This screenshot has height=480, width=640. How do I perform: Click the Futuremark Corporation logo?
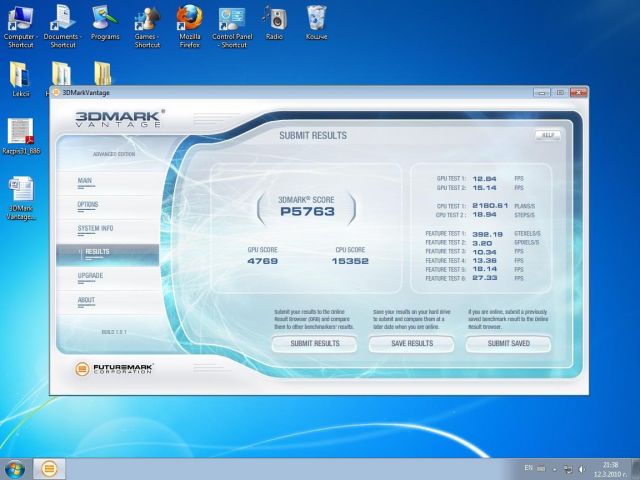(x=113, y=369)
